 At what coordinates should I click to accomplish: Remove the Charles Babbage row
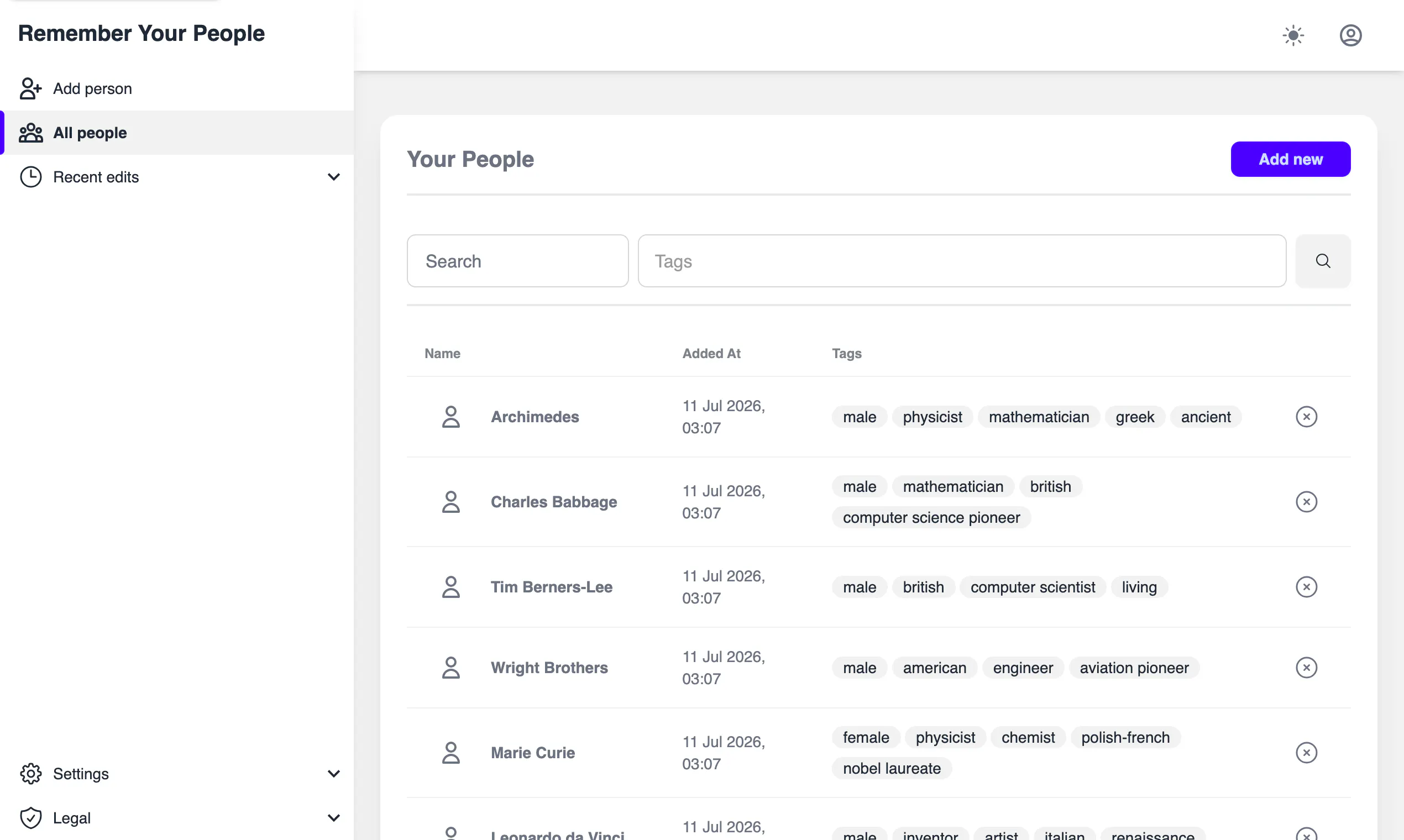1306,501
